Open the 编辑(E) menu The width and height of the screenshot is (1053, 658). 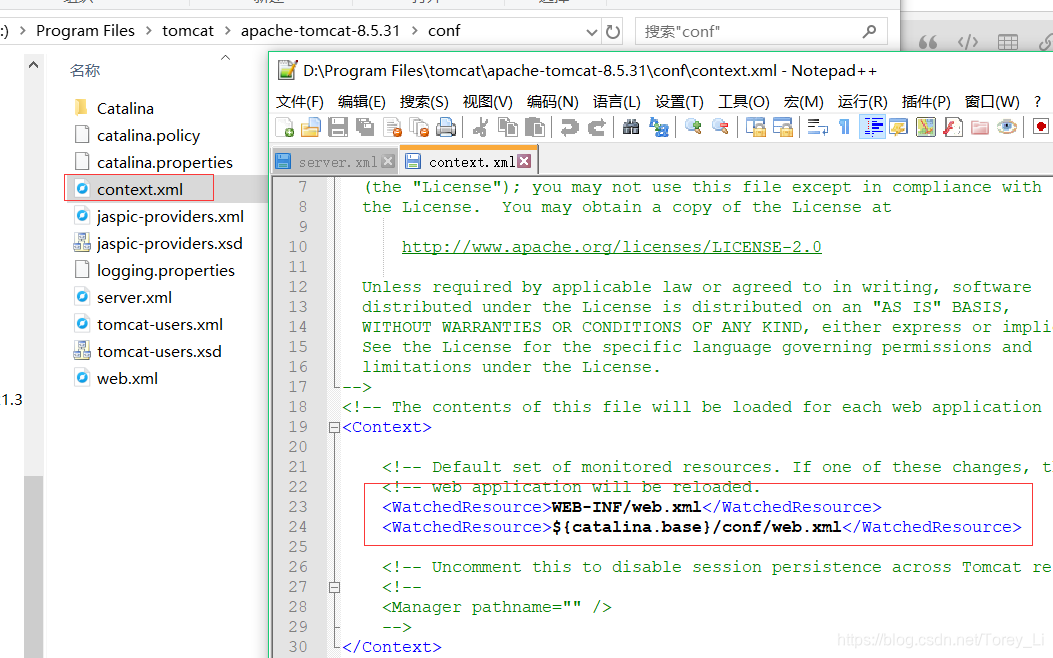click(x=361, y=101)
